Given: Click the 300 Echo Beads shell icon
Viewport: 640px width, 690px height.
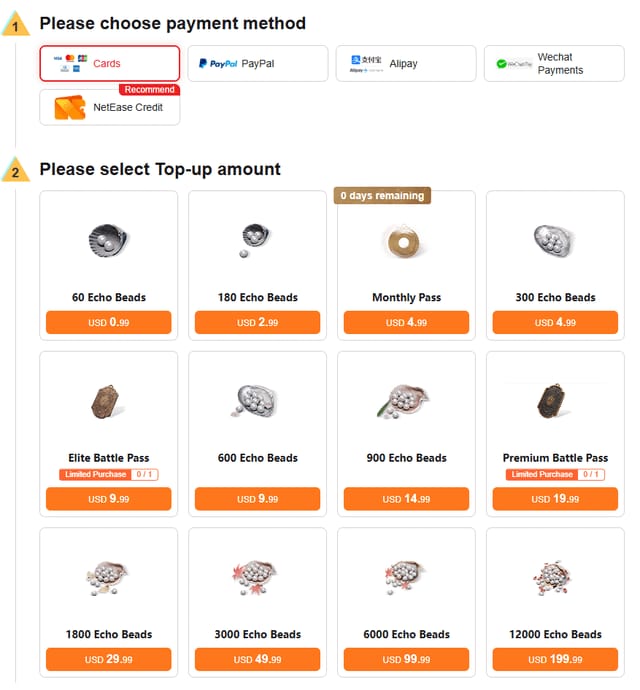Looking at the screenshot, I should pos(555,240).
